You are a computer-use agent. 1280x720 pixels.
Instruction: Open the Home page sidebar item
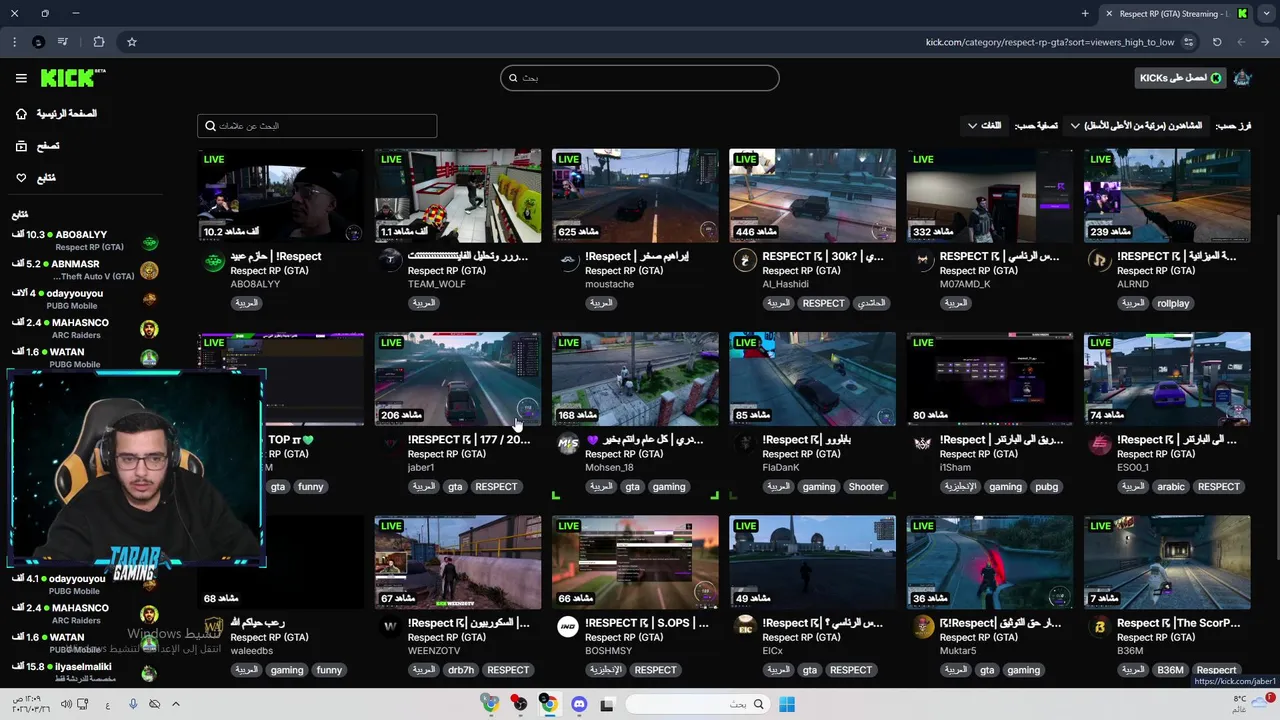click(56, 114)
